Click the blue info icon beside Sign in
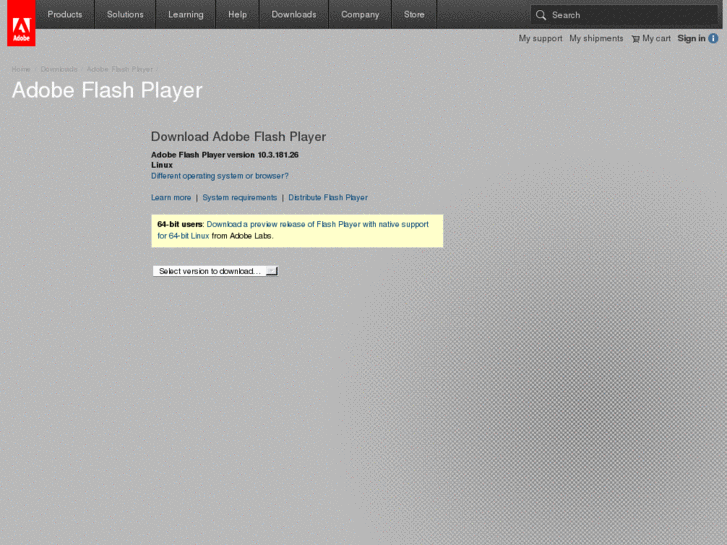Screen dimensions: 727x545 tap(714, 38)
